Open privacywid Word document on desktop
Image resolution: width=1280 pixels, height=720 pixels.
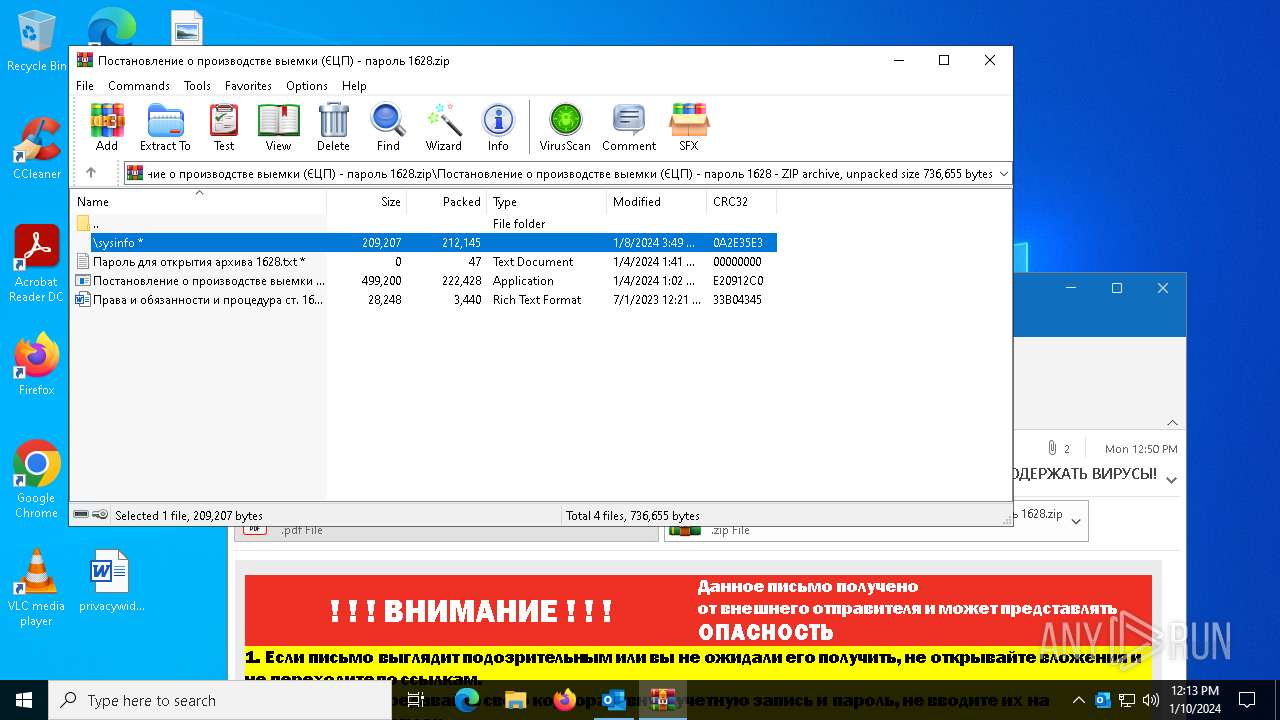(111, 581)
